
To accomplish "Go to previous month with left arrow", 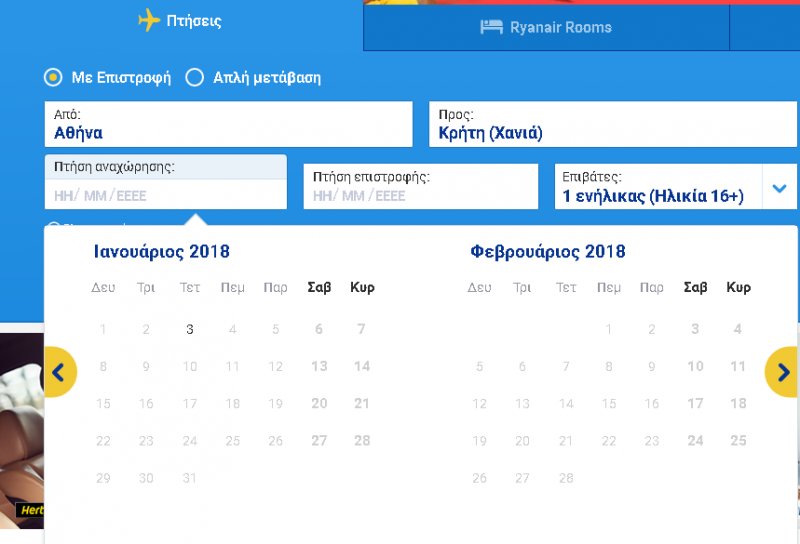I will pos(60,372).
